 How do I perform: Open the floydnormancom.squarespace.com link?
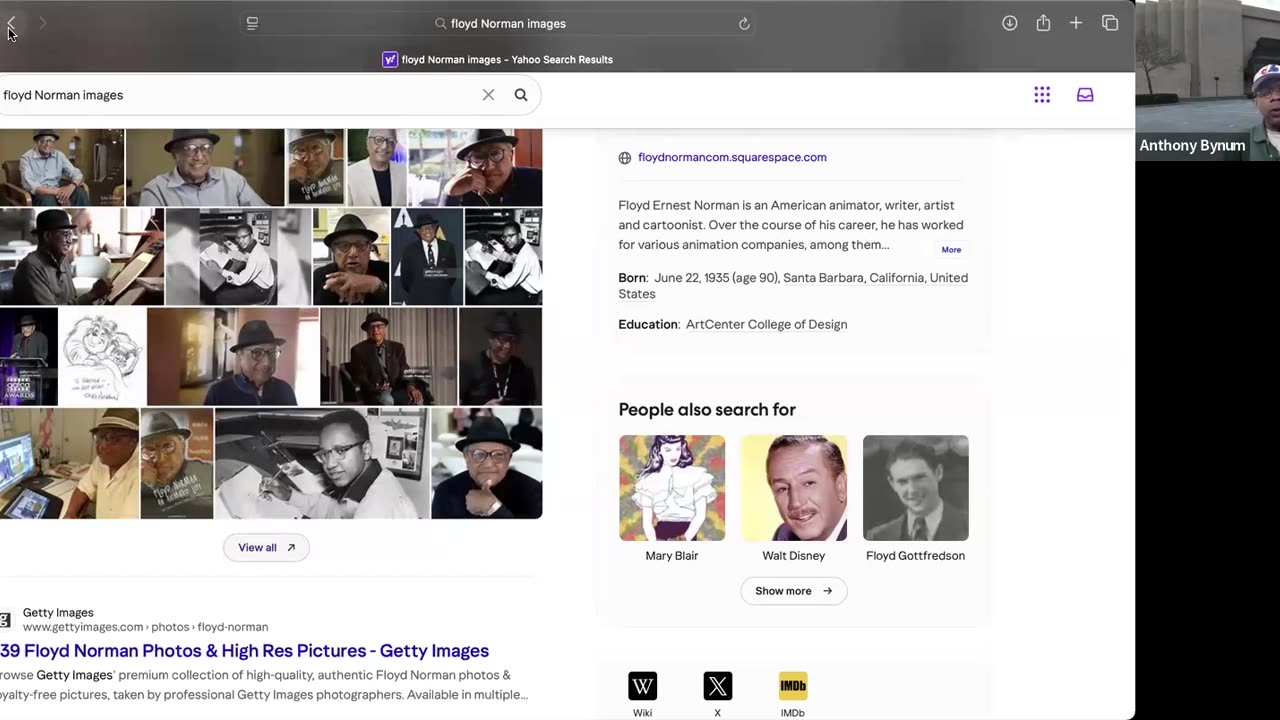click(x=732, y=157)
